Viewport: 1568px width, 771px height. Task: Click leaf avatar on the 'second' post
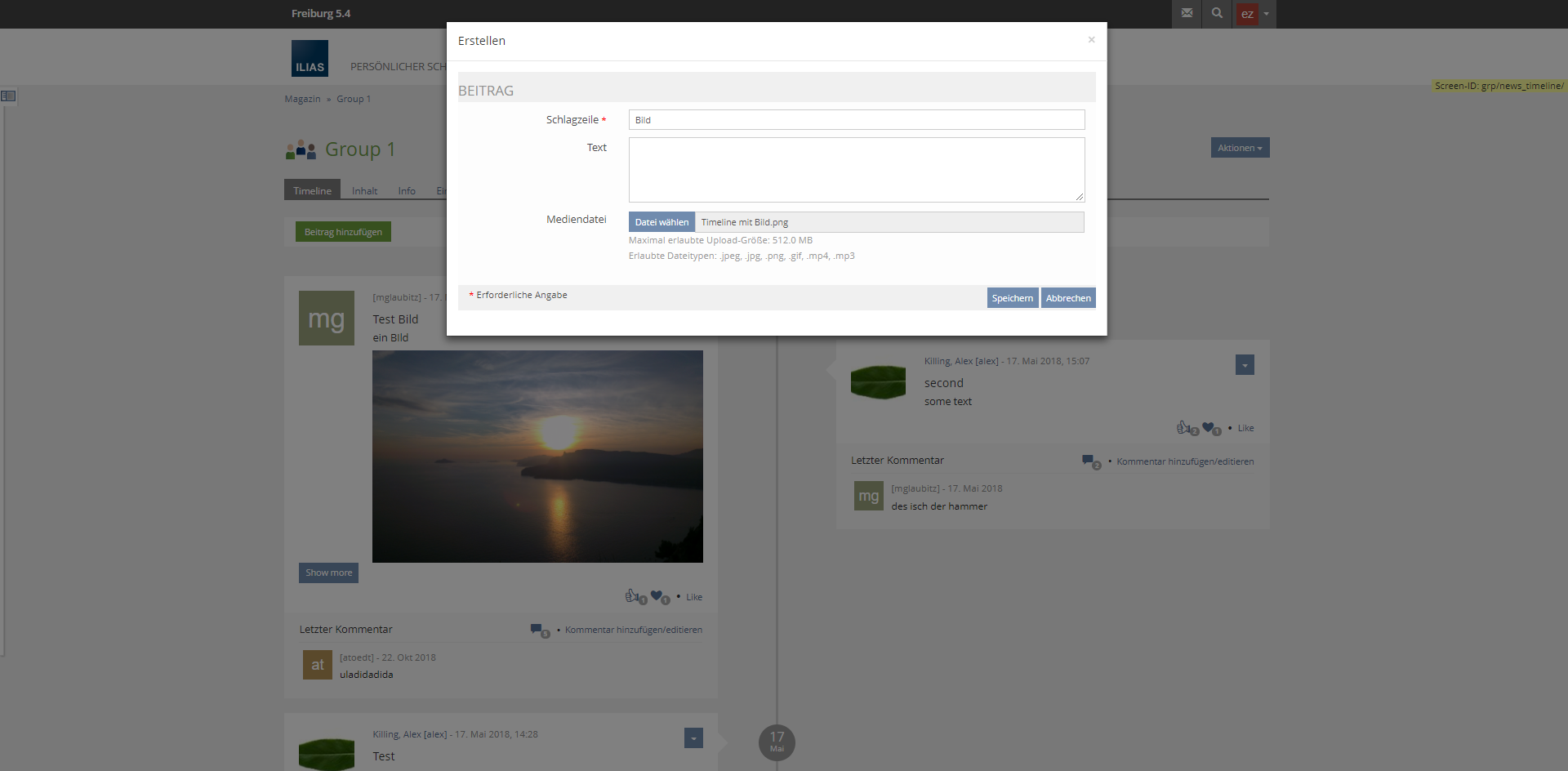(879, 381)
